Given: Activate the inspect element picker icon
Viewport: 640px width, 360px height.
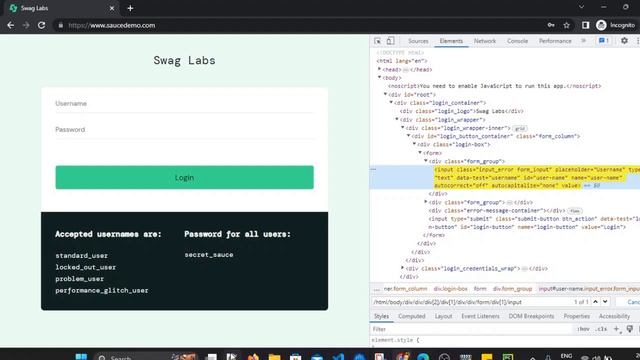Looking at the screenshot, I should [x=378, y=41].
